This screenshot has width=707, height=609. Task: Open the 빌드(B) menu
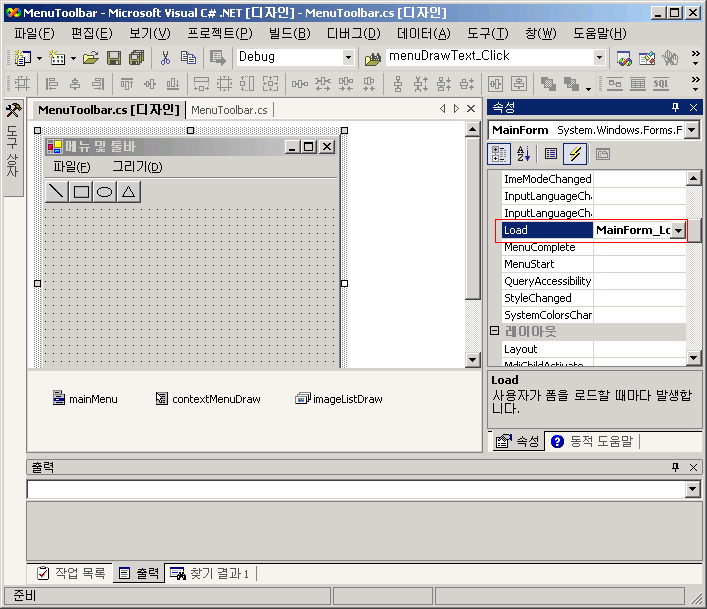click(x=289, y=33)
